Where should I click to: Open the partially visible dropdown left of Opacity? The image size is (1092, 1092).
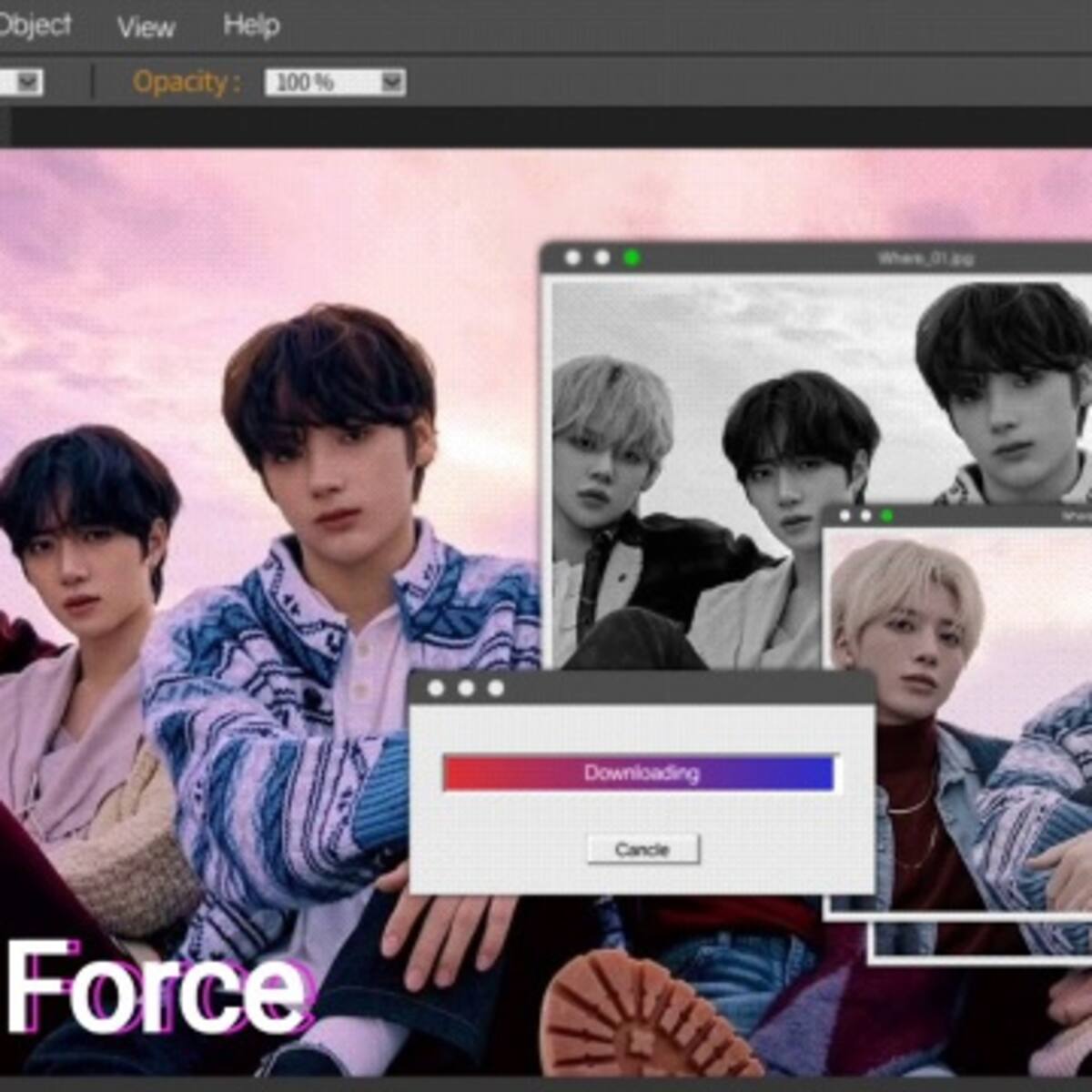(28, 83)
